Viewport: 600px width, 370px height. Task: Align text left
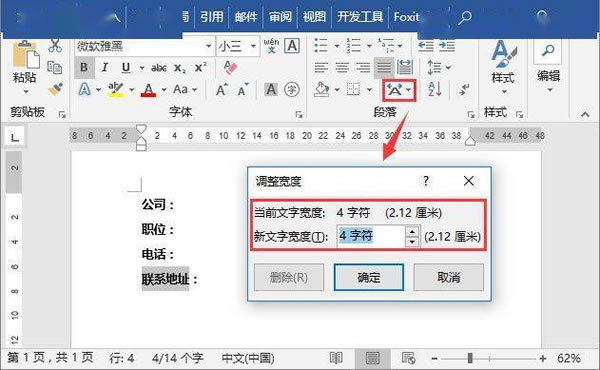click(x=321, y=68)
